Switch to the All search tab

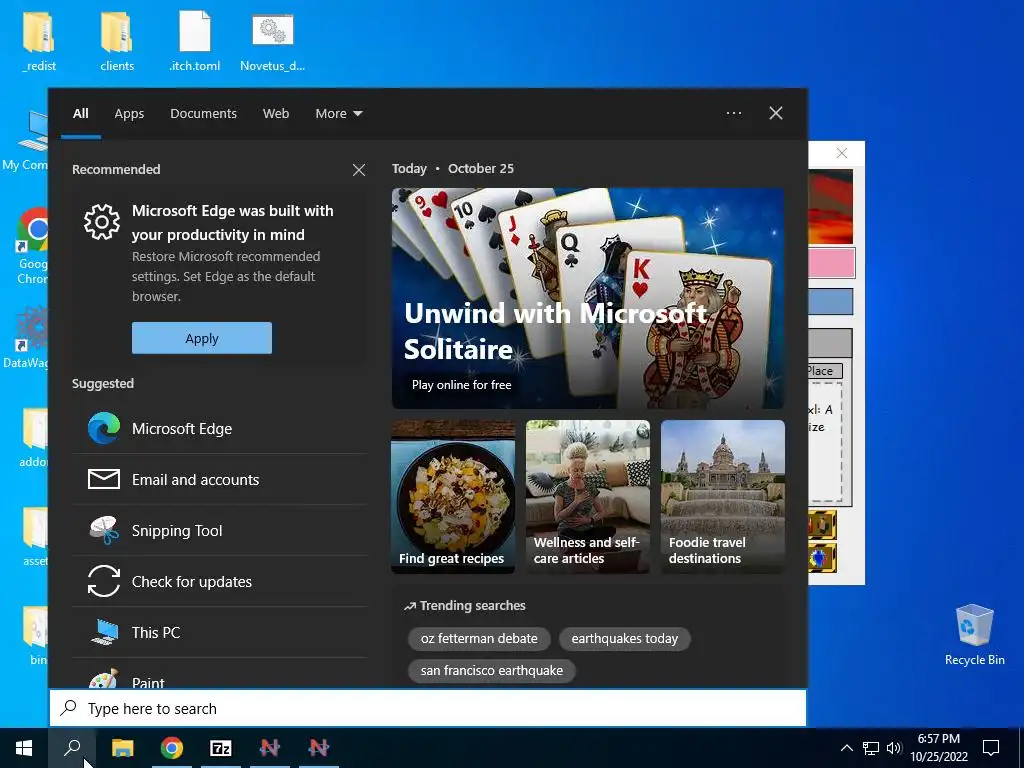(x=81, y=114)
